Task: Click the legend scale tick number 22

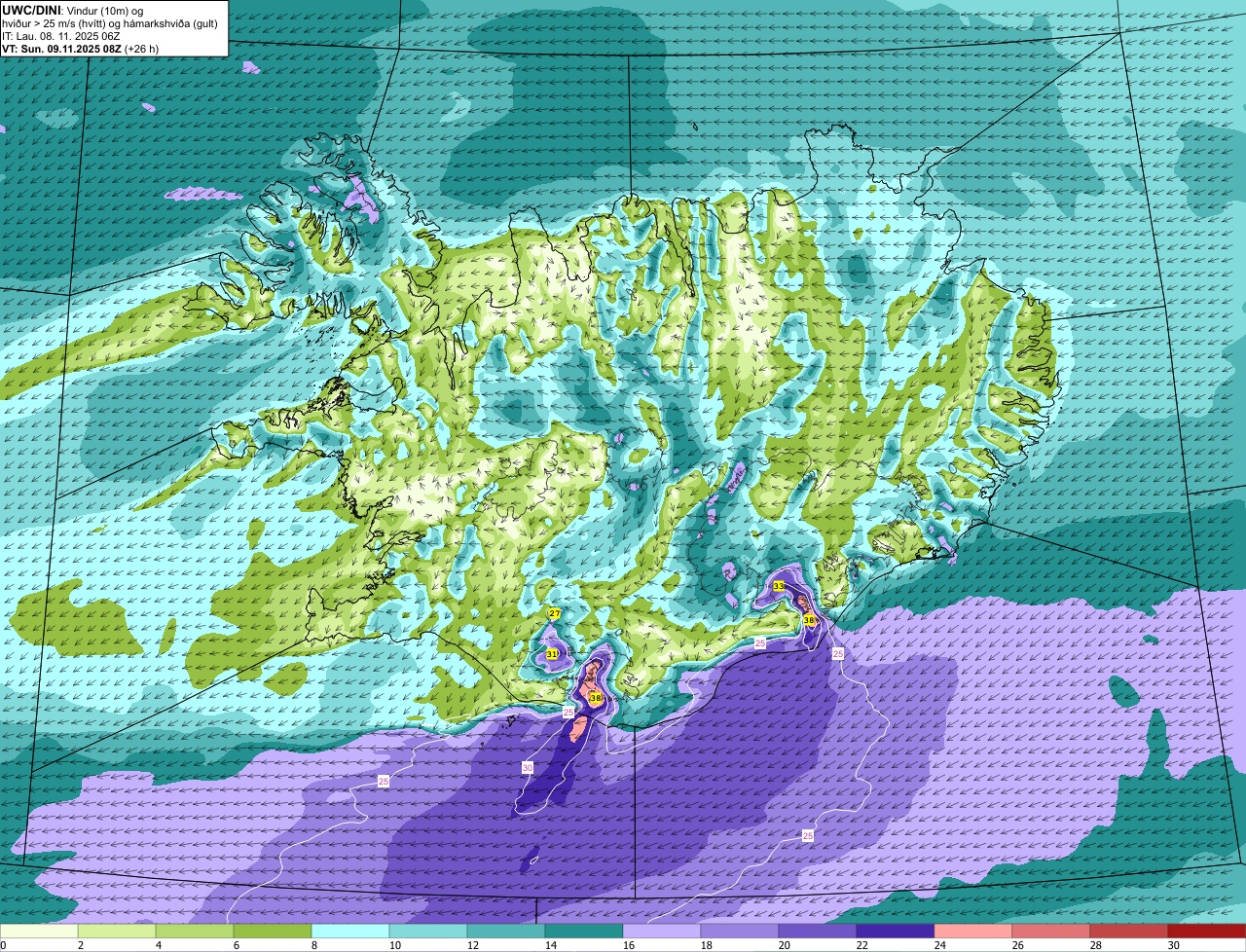Action: [x=861, y=945]
